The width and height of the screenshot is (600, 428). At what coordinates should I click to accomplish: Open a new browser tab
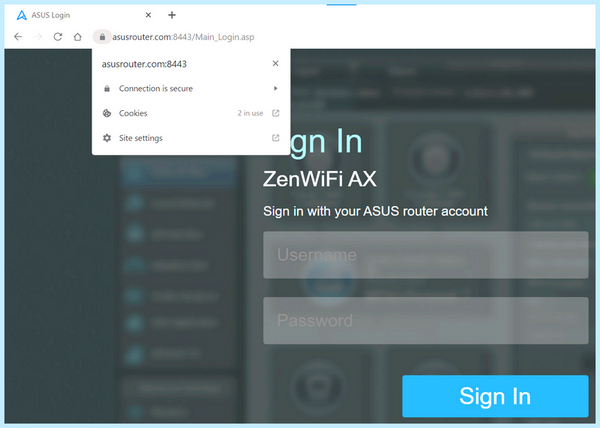click(x=172, y=15)
